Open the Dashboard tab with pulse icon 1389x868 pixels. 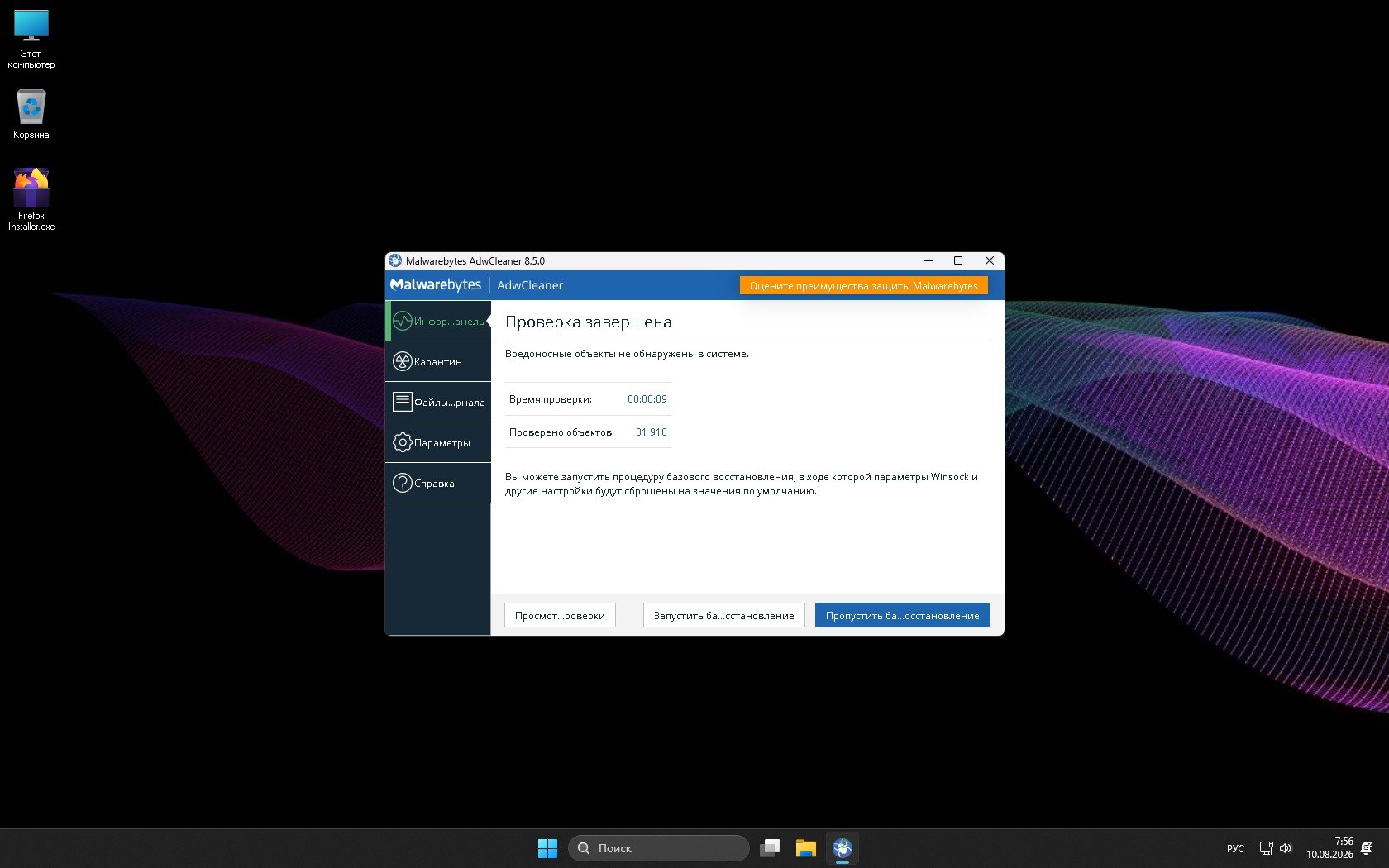(x=438, y=321)
